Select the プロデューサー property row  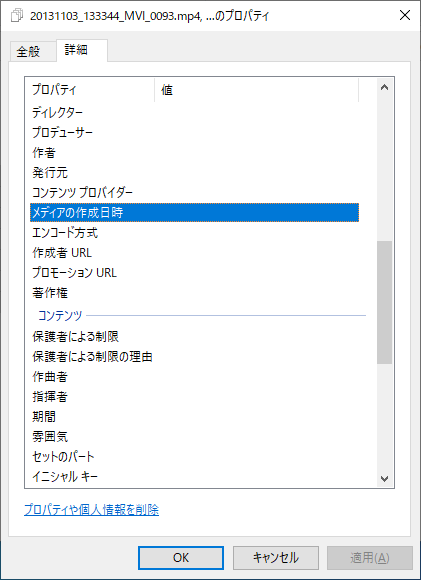[194, 132]
